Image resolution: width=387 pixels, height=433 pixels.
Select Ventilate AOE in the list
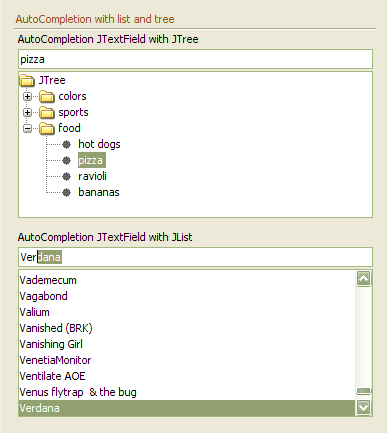(187, 376)
